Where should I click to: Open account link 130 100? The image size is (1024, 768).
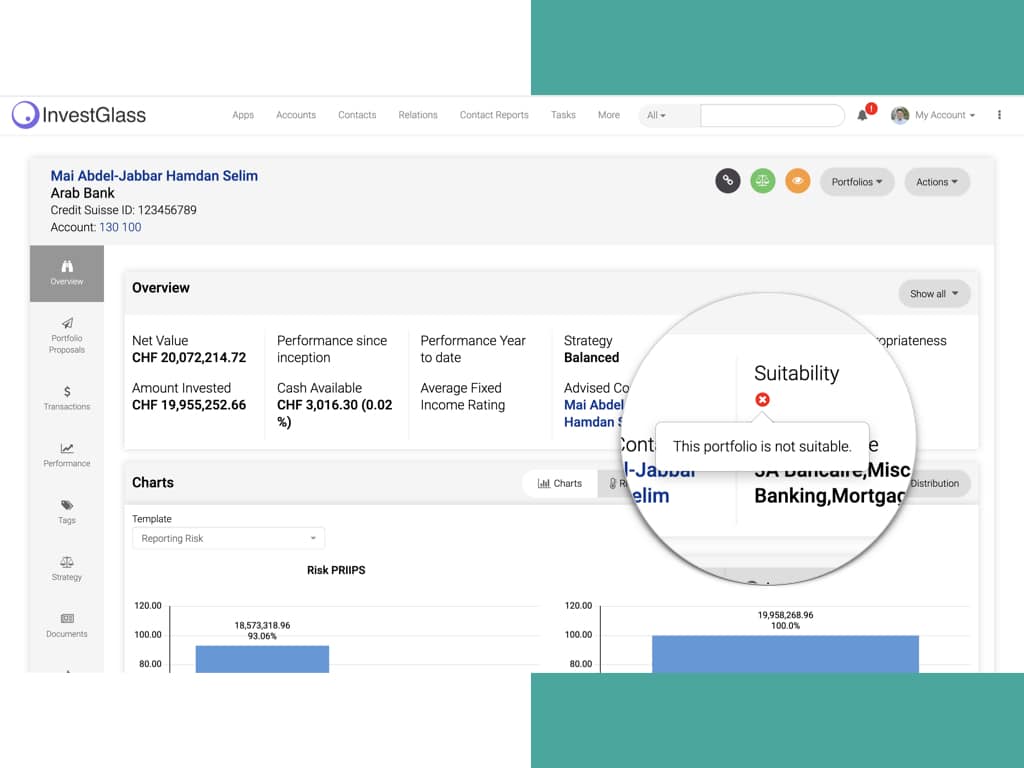pos(120,227)
